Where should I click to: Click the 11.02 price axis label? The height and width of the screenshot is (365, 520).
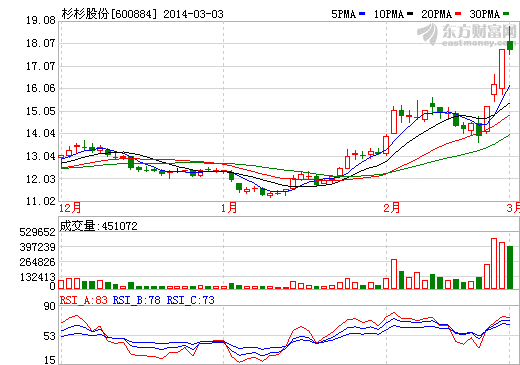point(41,201)
